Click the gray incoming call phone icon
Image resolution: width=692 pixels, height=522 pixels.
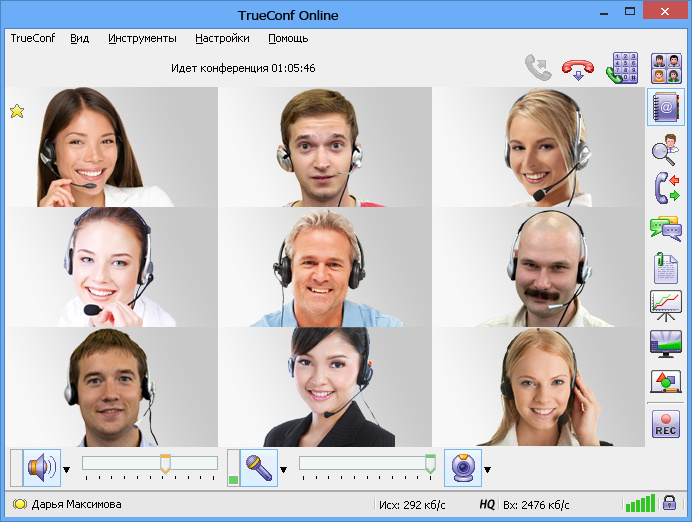(x=538, y=68)
